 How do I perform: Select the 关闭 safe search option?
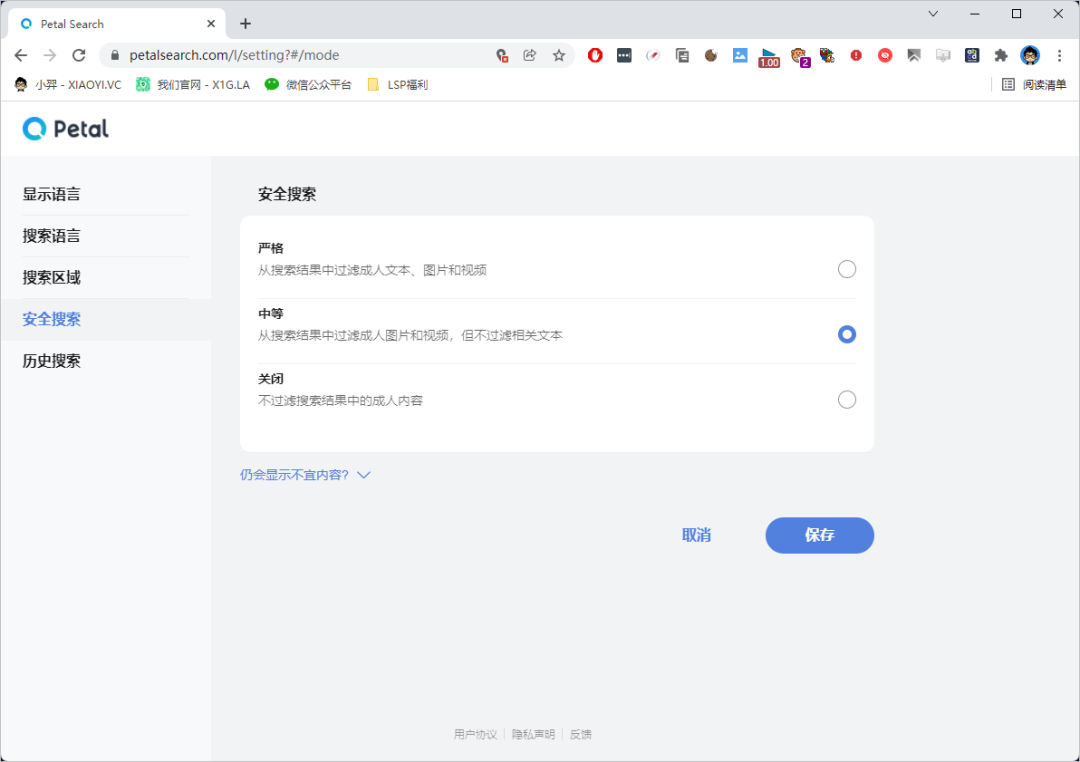(x=847, y=400)
